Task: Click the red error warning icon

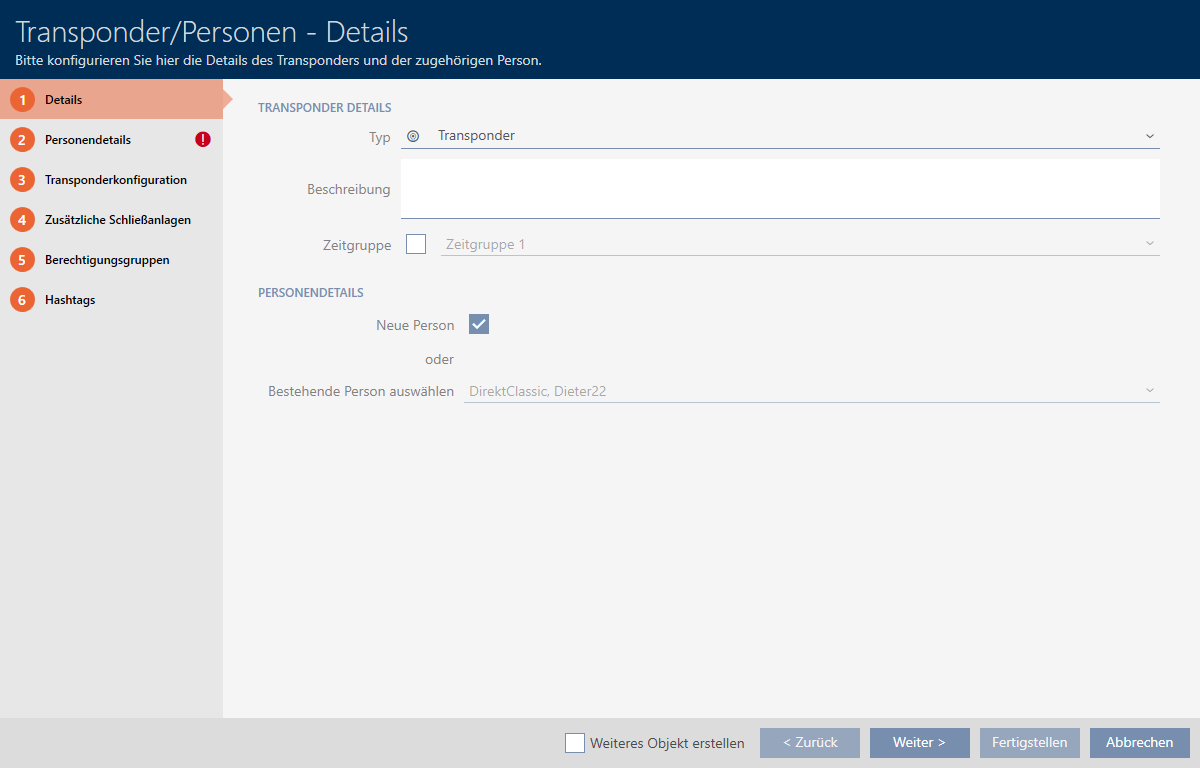Action: point(203,140)
